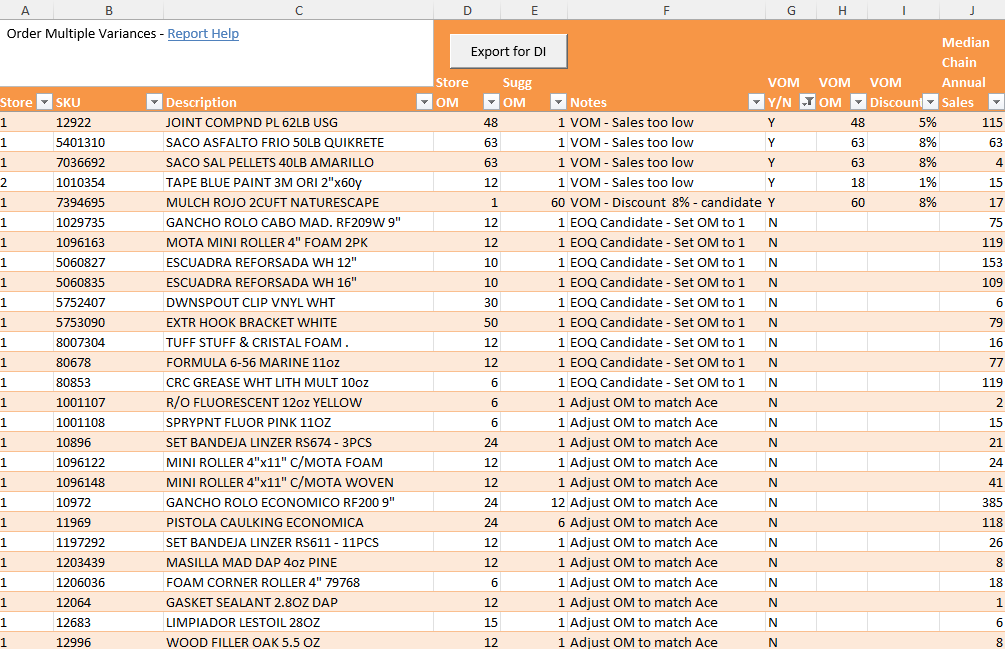Viewport: 1005px width, 649px height.
Task: Select cell CRC GREASE WHT LITH MULT 10oz
Action: pos(299,382)
